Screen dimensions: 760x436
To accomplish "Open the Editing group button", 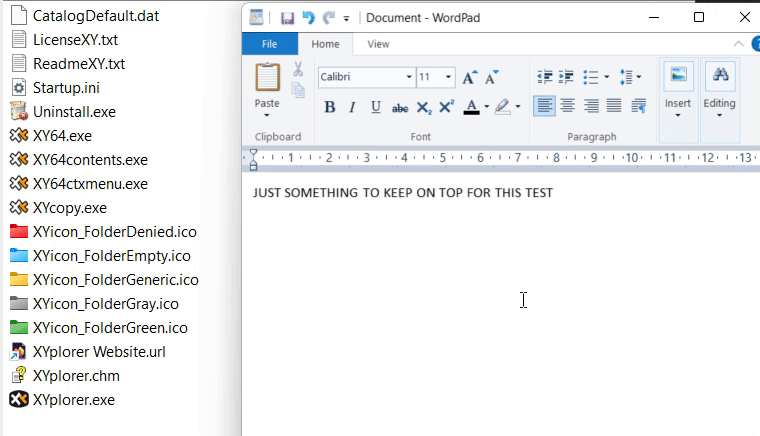I will (719, 90).
